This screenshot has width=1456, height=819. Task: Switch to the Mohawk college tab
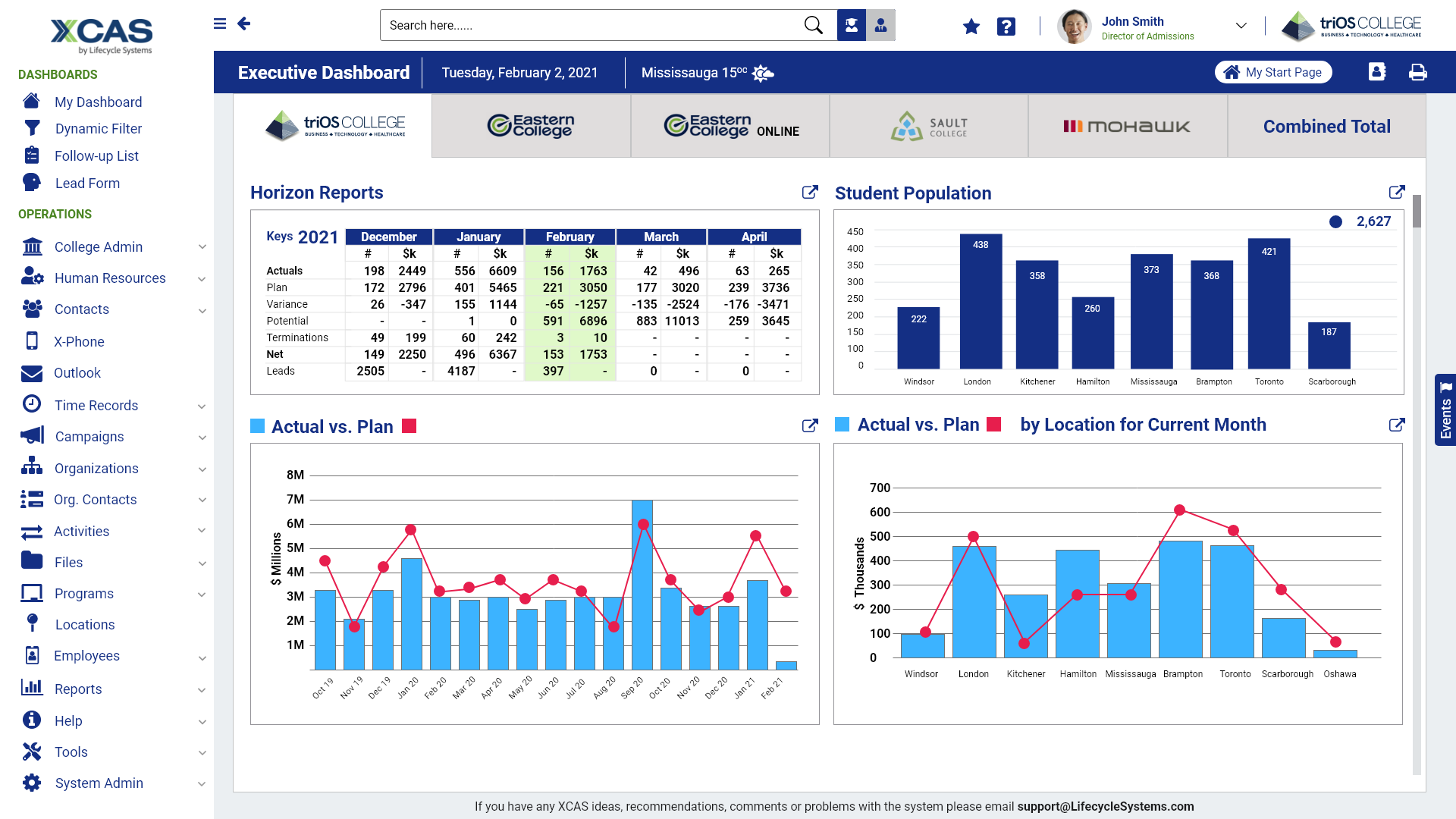[1127, 127]
